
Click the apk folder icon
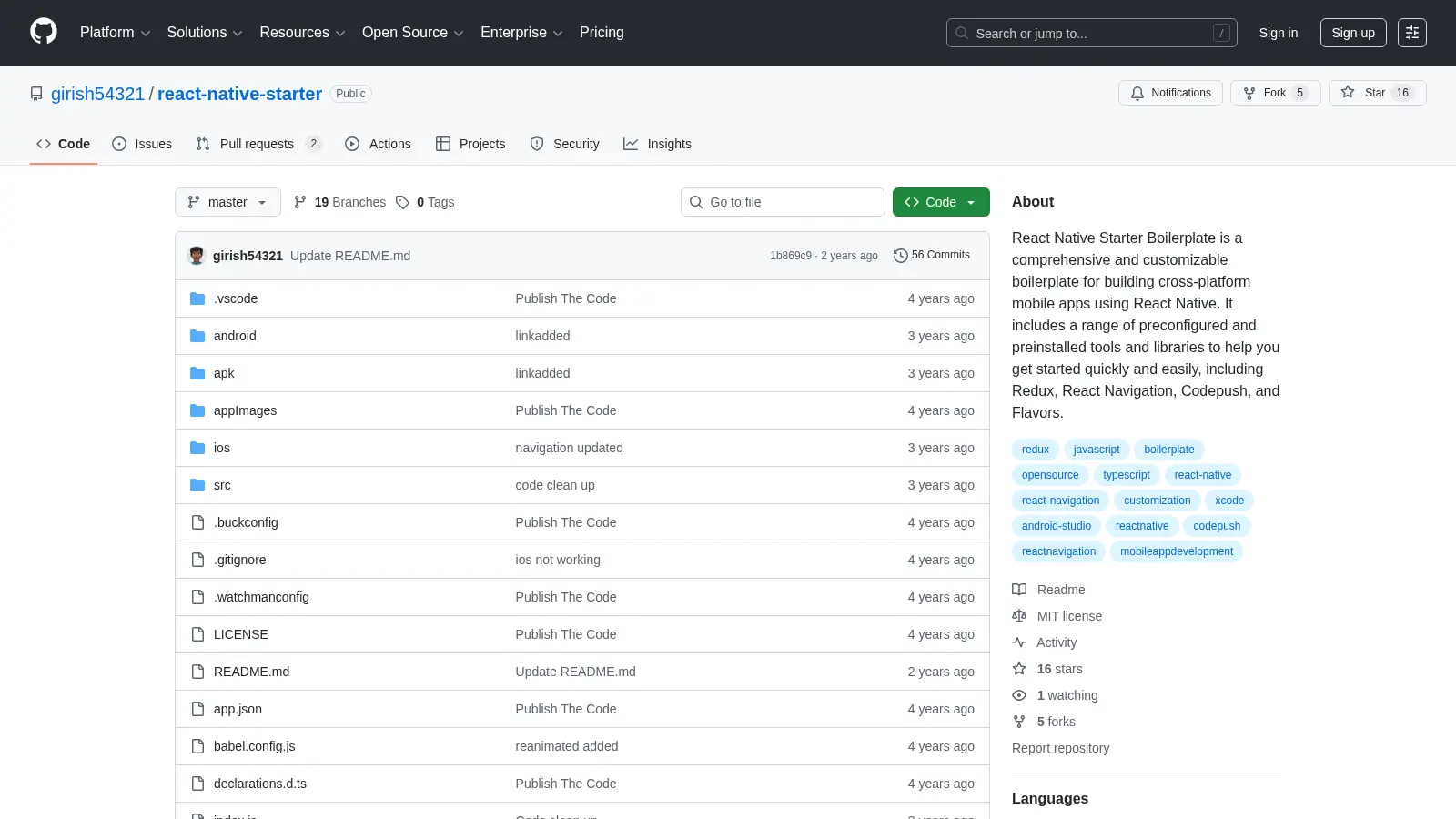point(197,373)
